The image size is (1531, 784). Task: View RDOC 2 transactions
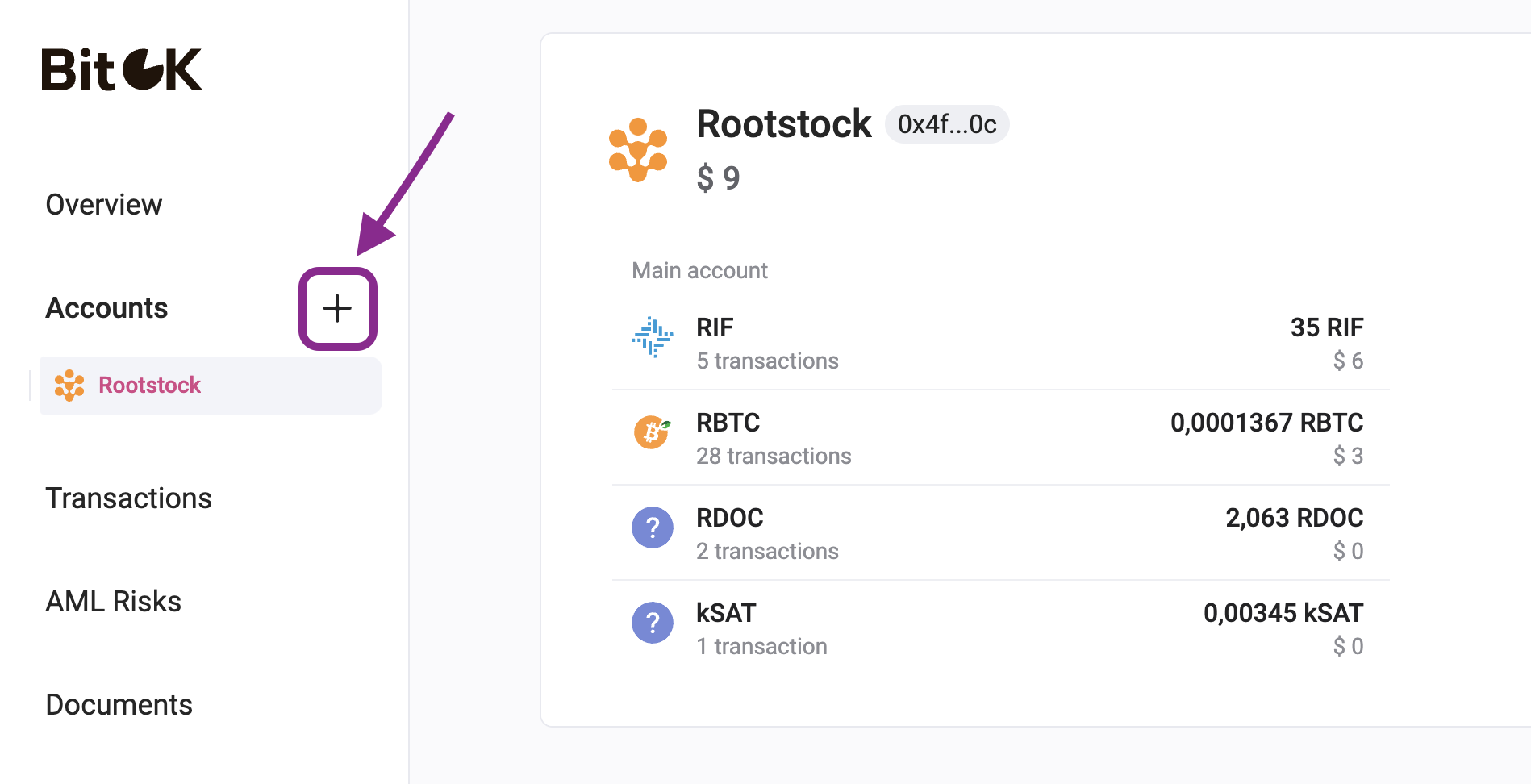[x=767, y=552]
